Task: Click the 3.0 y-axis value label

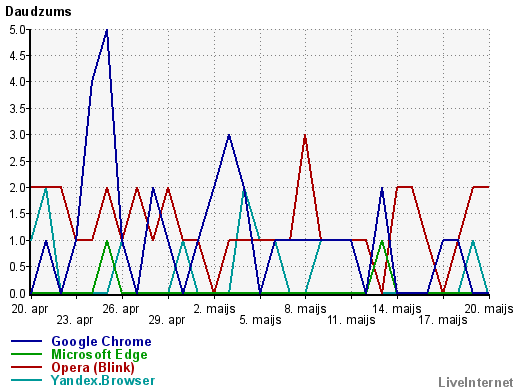Action: [x=17, y=135]
